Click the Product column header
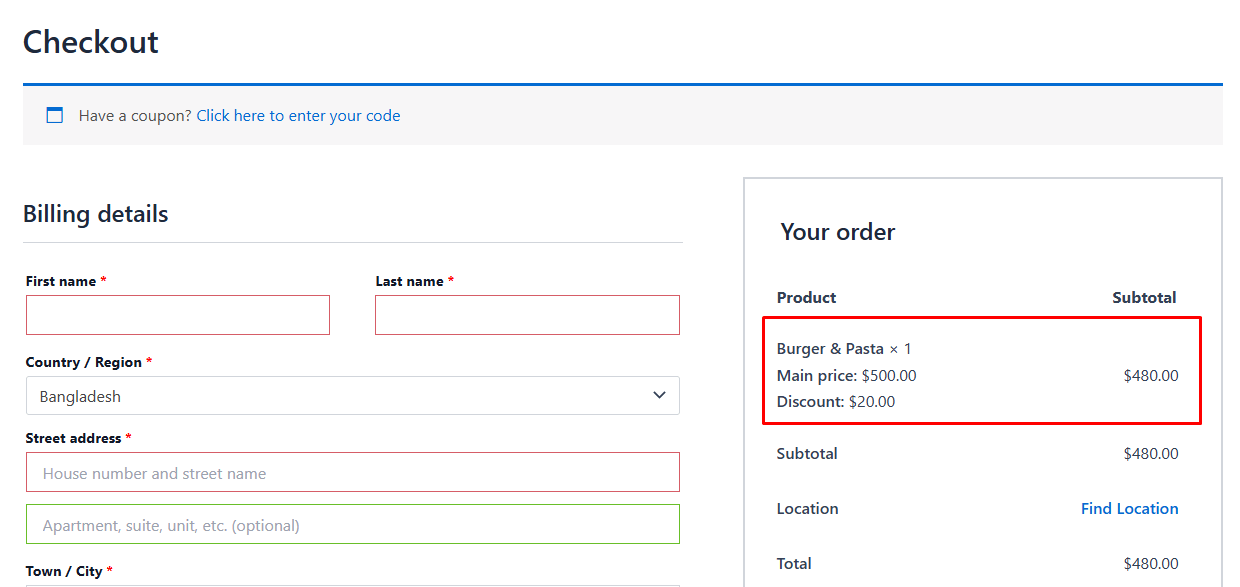Viewport: 1240px width, 587px height. click(806, 297)
